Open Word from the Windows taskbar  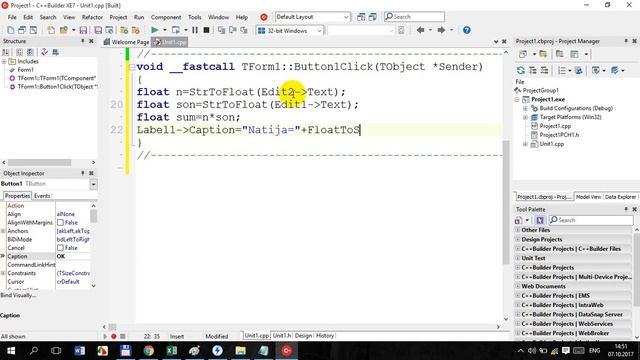pyautogui.click(x=80, y=351)
